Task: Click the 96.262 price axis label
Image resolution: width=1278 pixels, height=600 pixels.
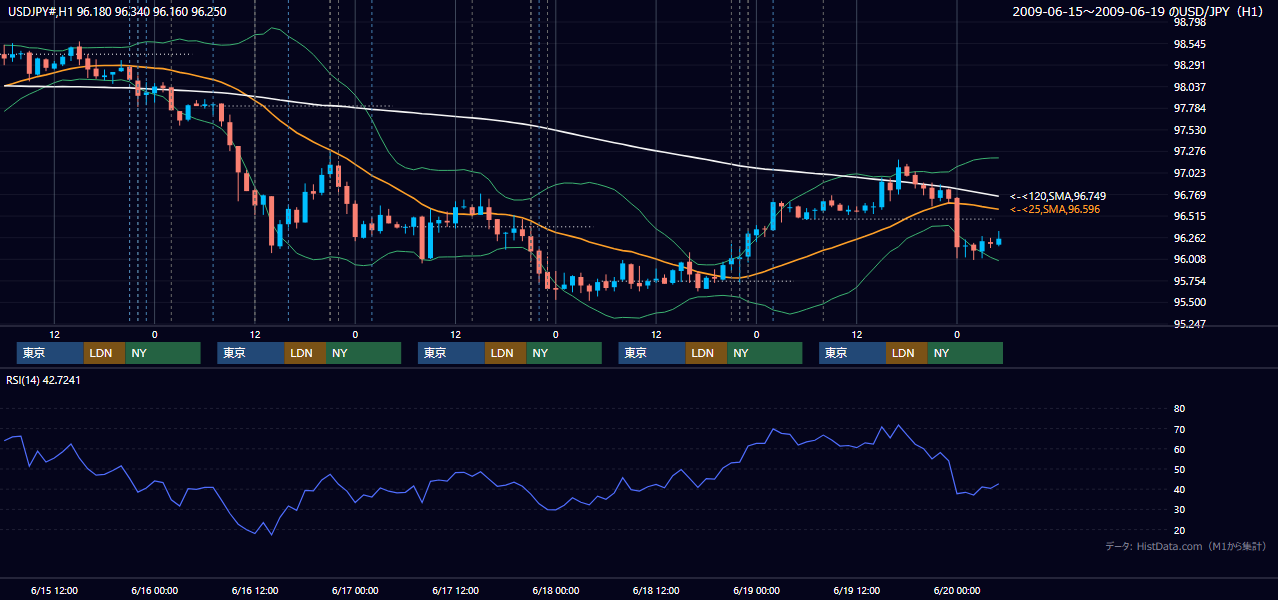Action: pos(1189,238)
